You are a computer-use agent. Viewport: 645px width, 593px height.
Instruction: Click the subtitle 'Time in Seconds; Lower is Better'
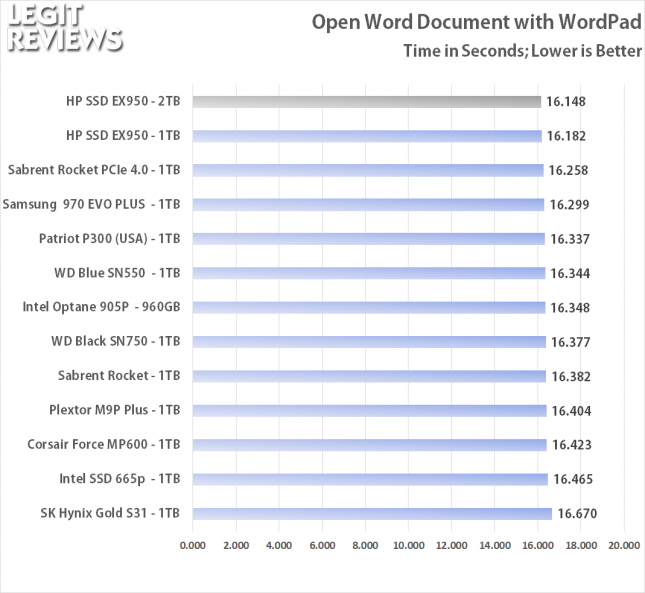pyautogui.click(x=522, y=51)
